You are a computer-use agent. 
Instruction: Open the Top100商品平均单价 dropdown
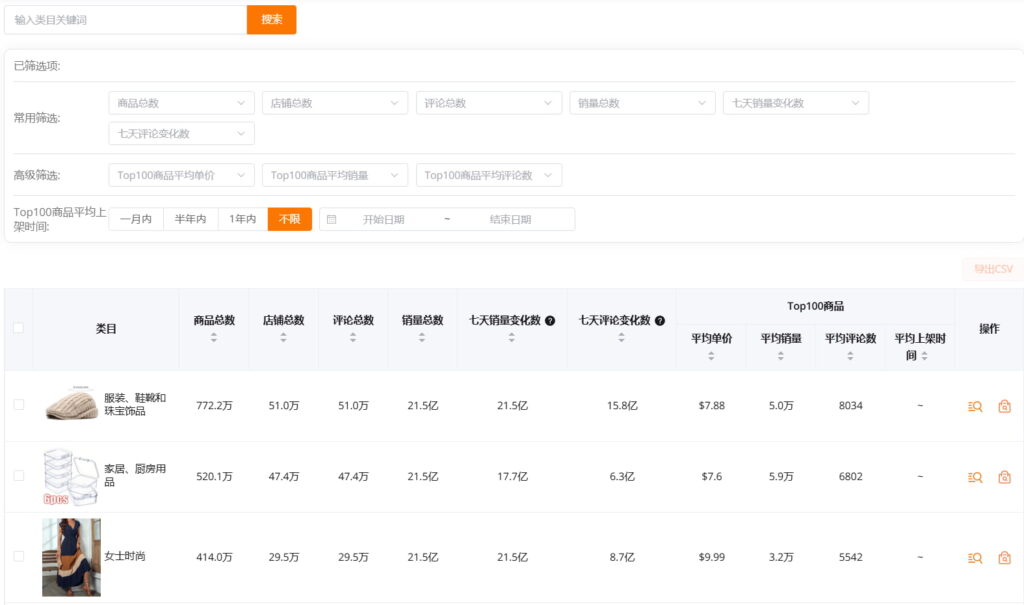coord(180,174)
